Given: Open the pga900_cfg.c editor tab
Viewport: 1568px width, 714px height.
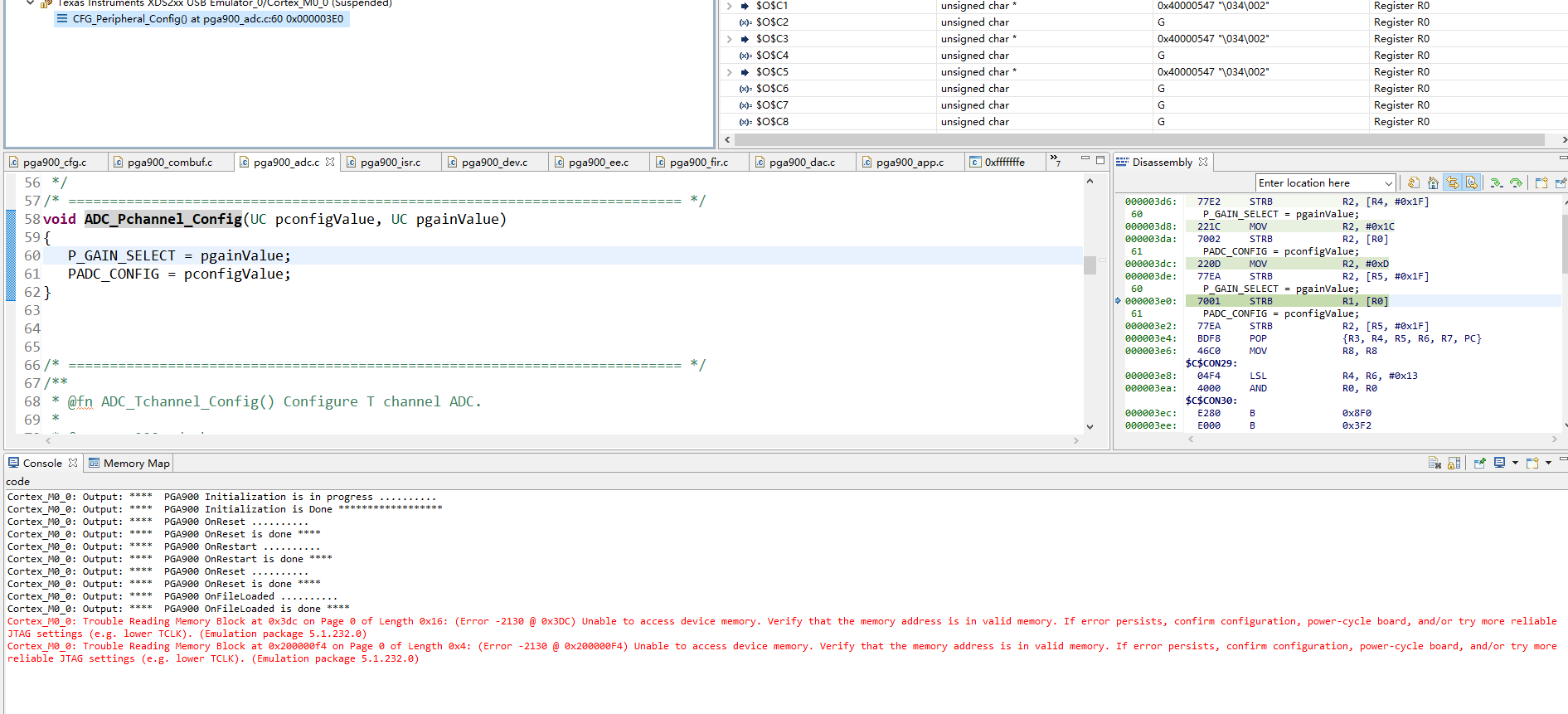Looking at the screenshot, I should [x=55, y=162].
